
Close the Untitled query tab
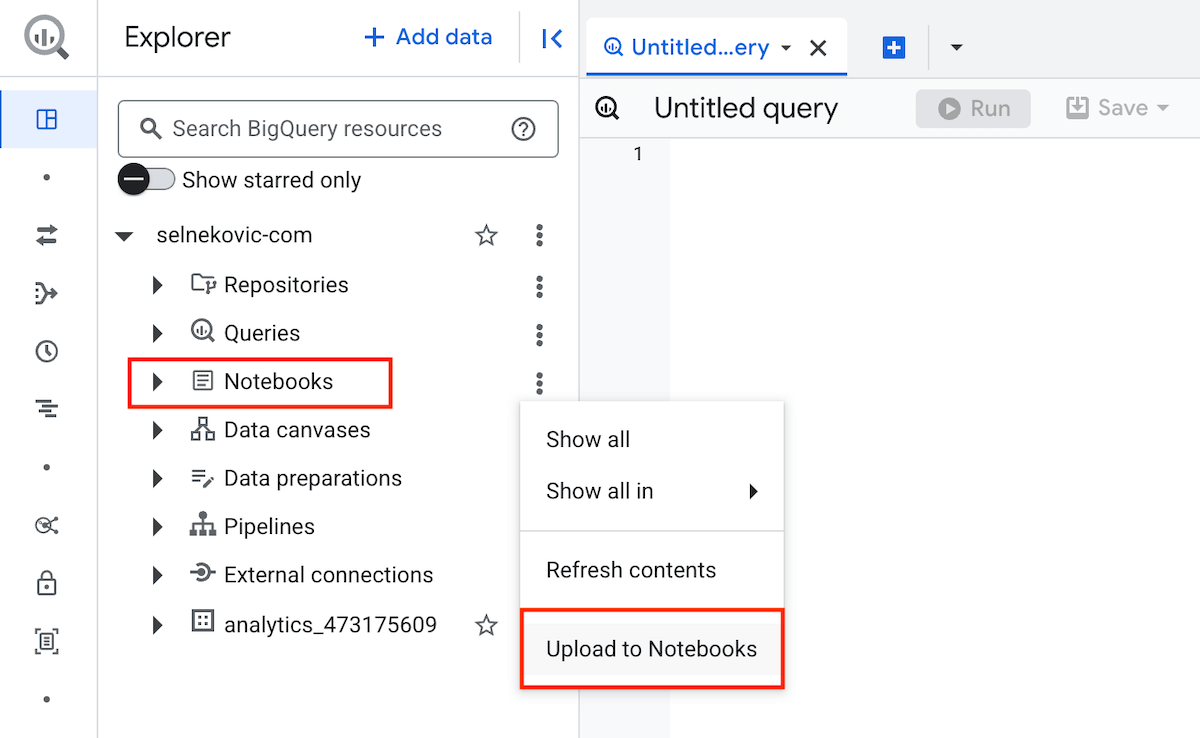tap(818, 48)
